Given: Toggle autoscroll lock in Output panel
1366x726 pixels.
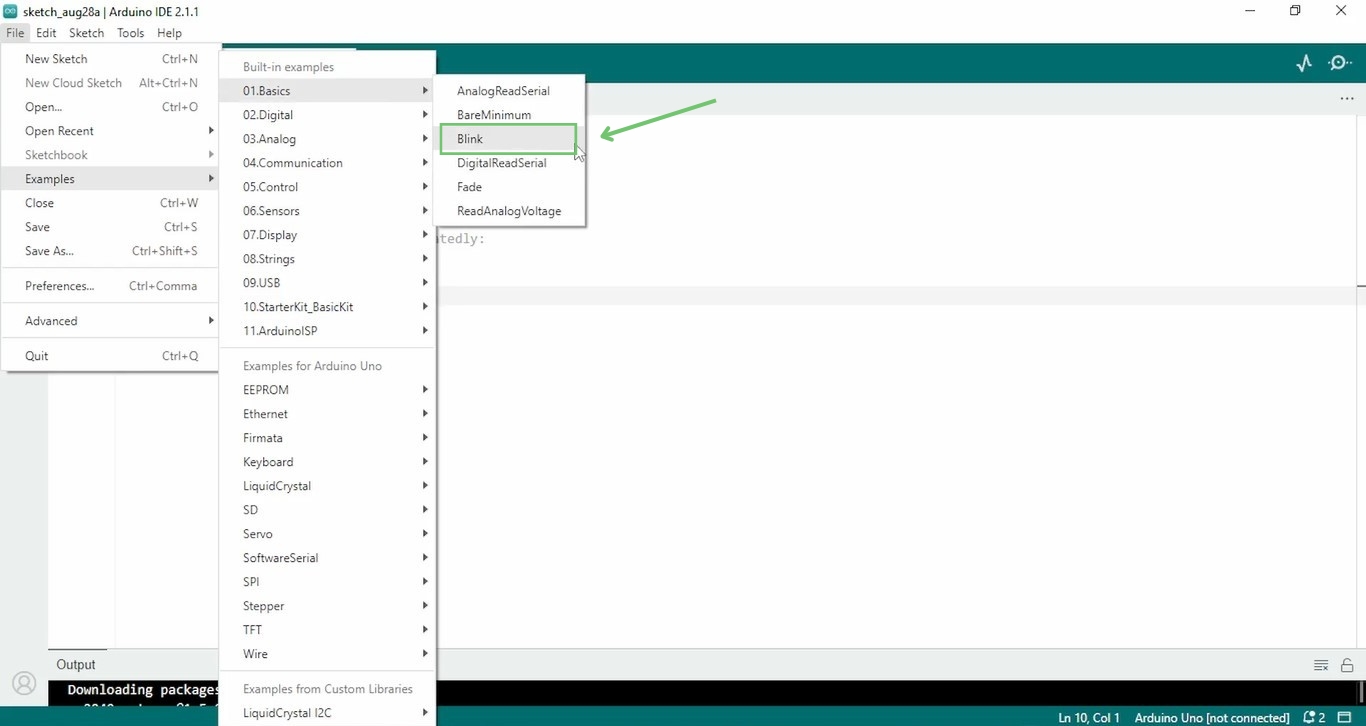Looking at the screenshot, I should point(1348,664).
